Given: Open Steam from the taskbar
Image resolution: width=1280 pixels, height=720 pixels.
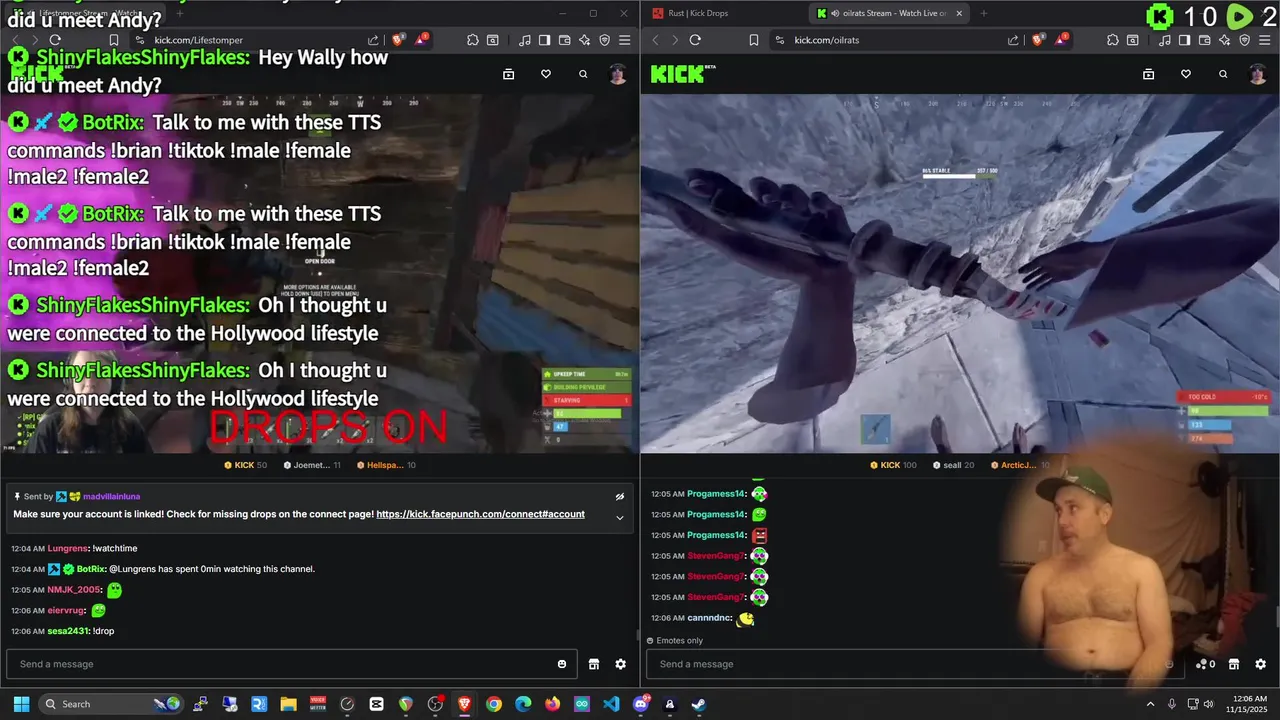Looking at the screenshot, I should pyautogui.click(x=698, y=704).
